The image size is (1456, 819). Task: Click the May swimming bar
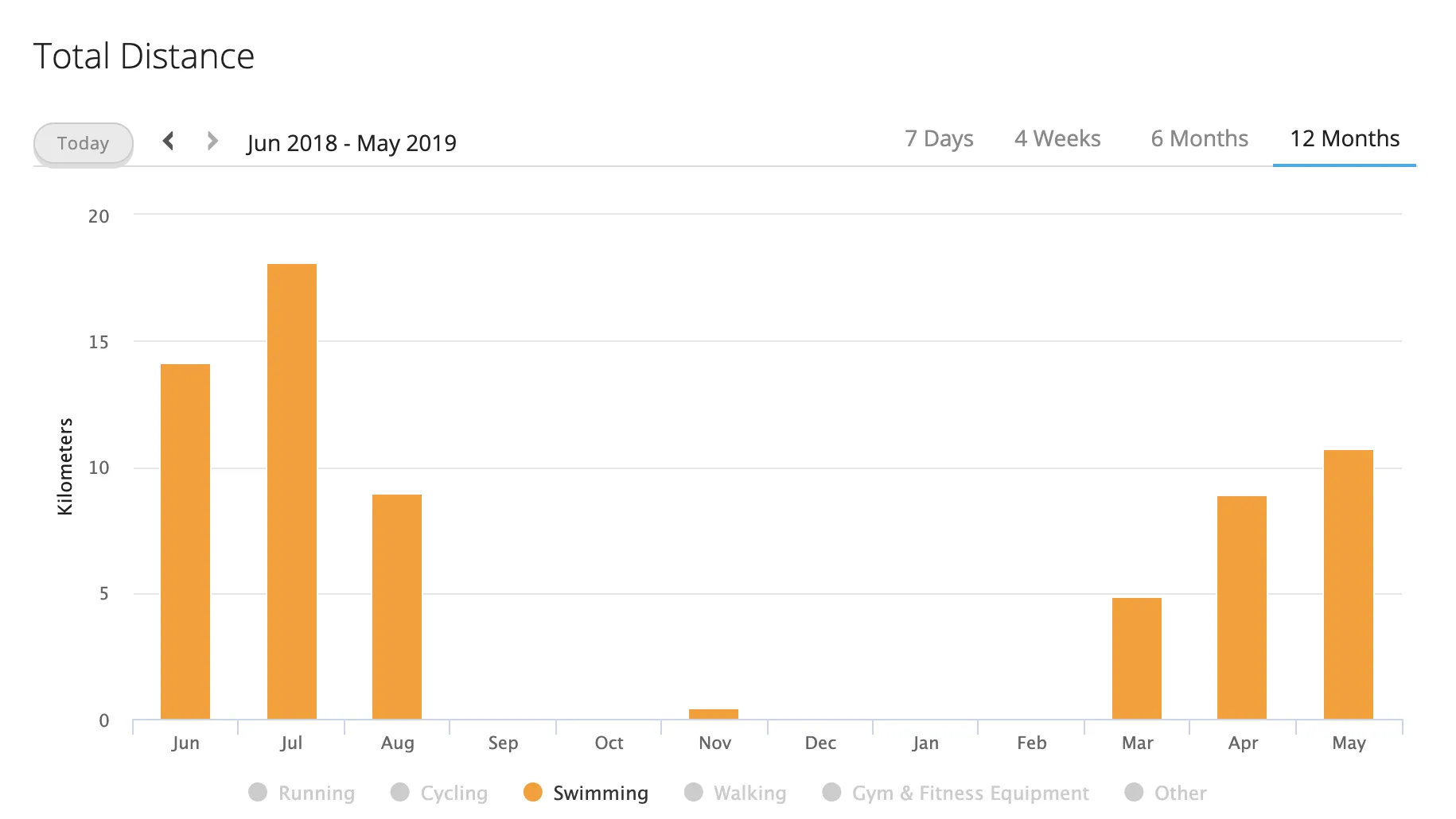(x=1349, y=584)
